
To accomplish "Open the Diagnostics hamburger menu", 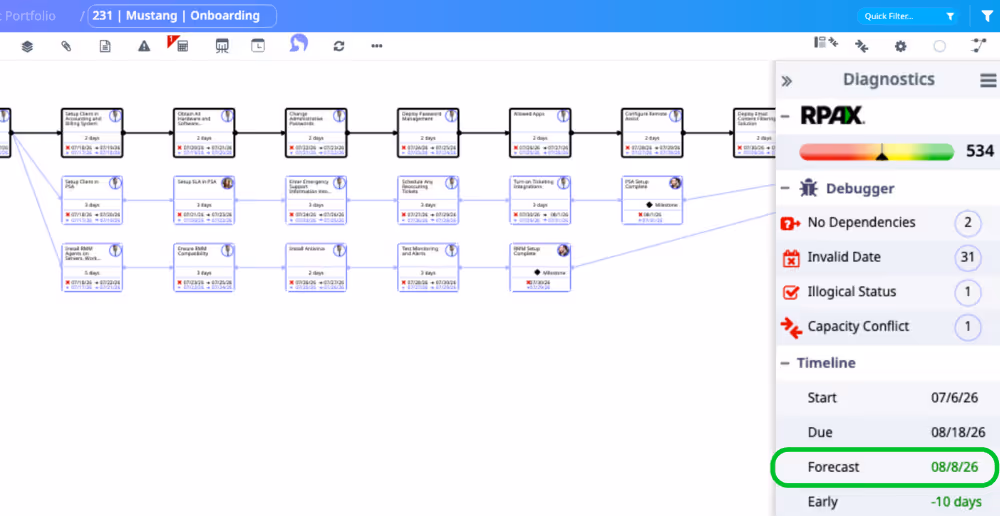I will click(988, 80).
